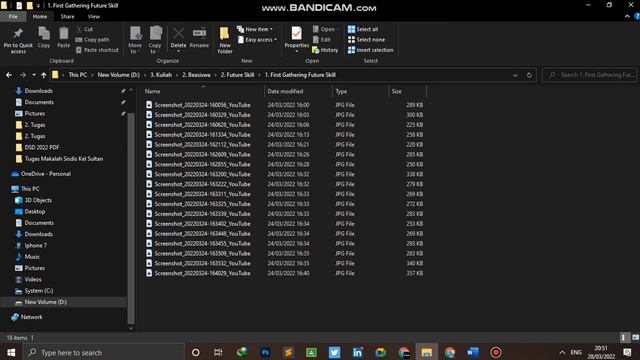640x360 pixels.
Task: Open Photoshop from the taskbar
Action: tap(265, 352)
